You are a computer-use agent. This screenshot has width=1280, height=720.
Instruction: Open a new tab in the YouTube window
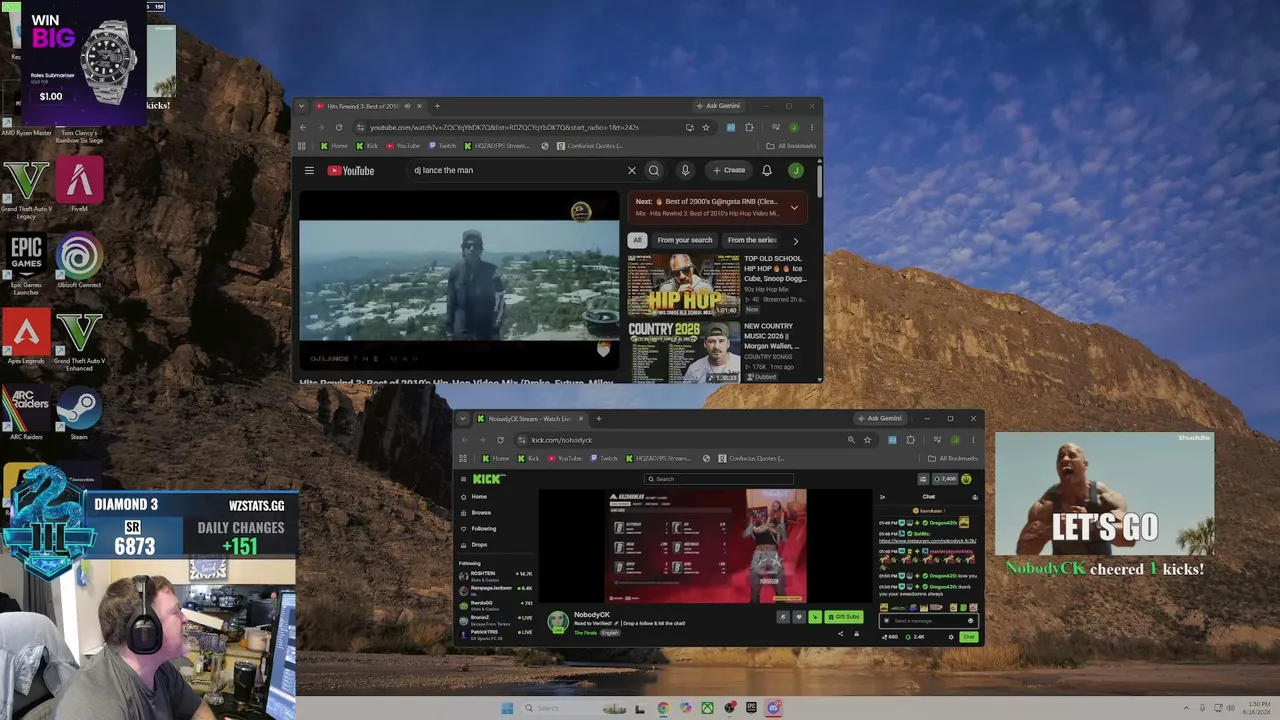(x=437, y=106)
